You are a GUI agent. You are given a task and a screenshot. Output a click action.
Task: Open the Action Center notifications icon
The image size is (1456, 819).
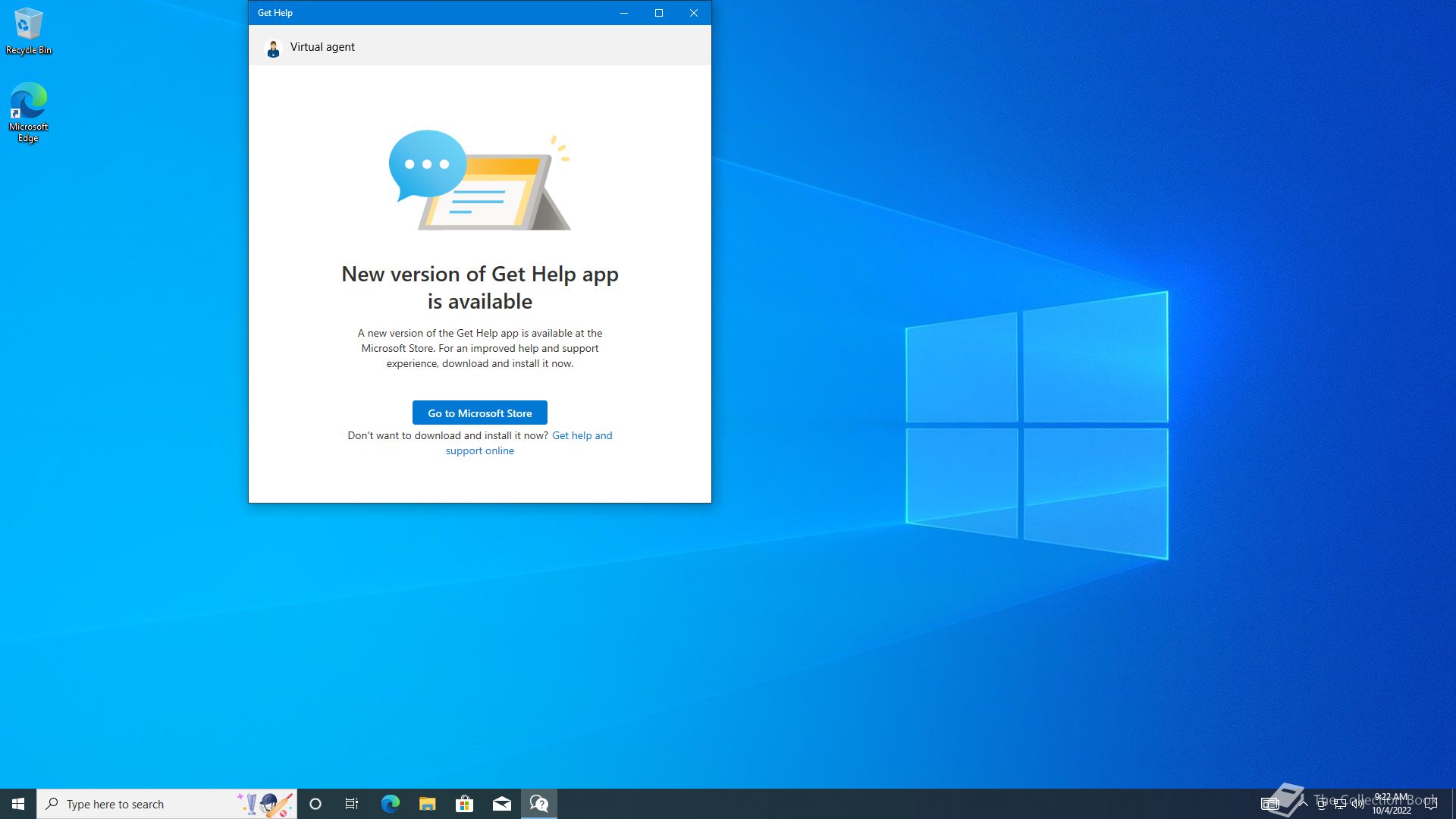[1431, 804]
